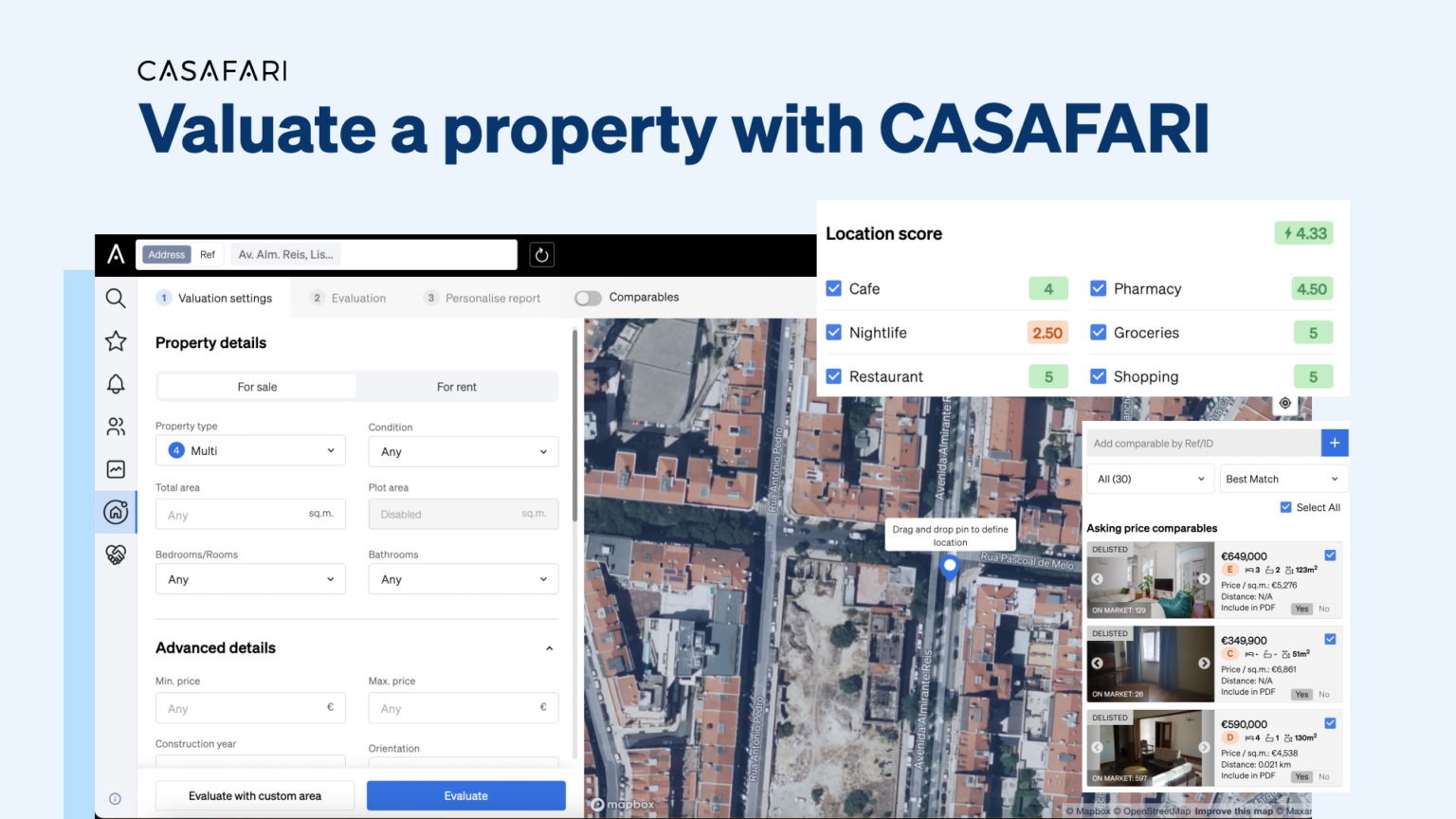
Task: Uncheck the Nightlife checkbox
Action: coord(834,332)
